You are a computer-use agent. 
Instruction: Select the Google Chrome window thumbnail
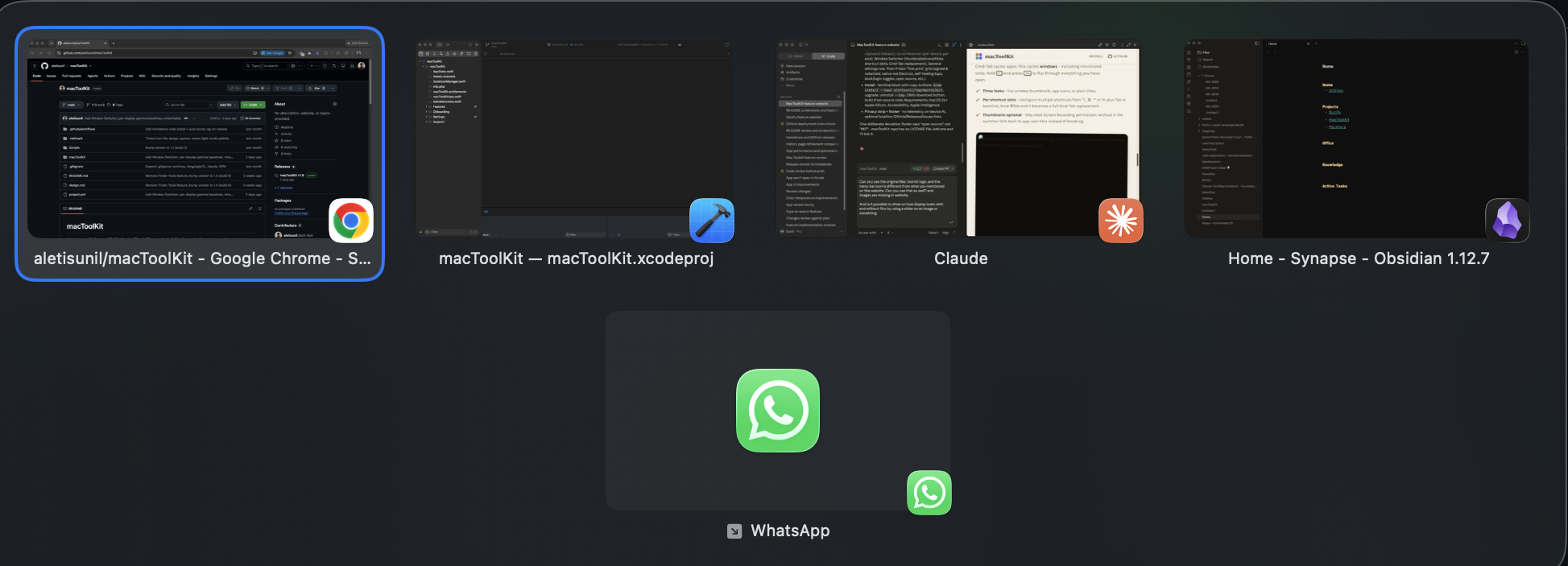(x=199, y=138)
